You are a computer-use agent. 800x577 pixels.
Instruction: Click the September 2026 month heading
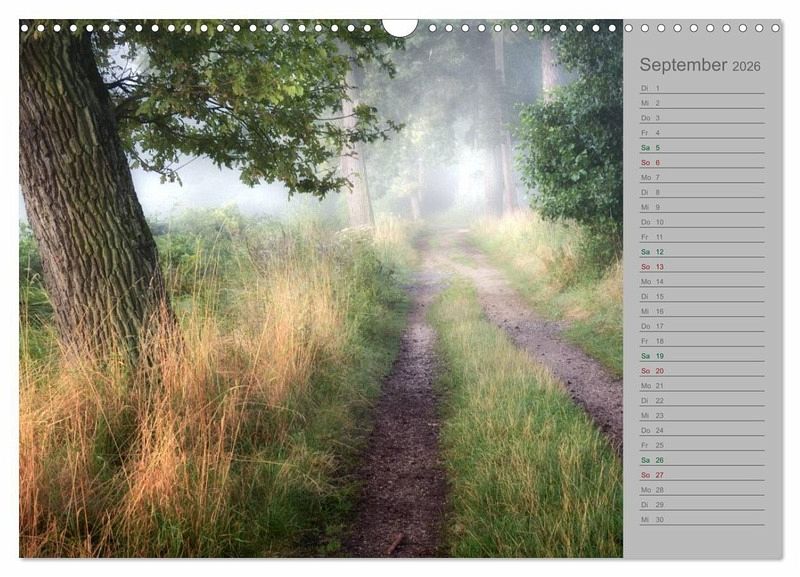coord(699,65)
